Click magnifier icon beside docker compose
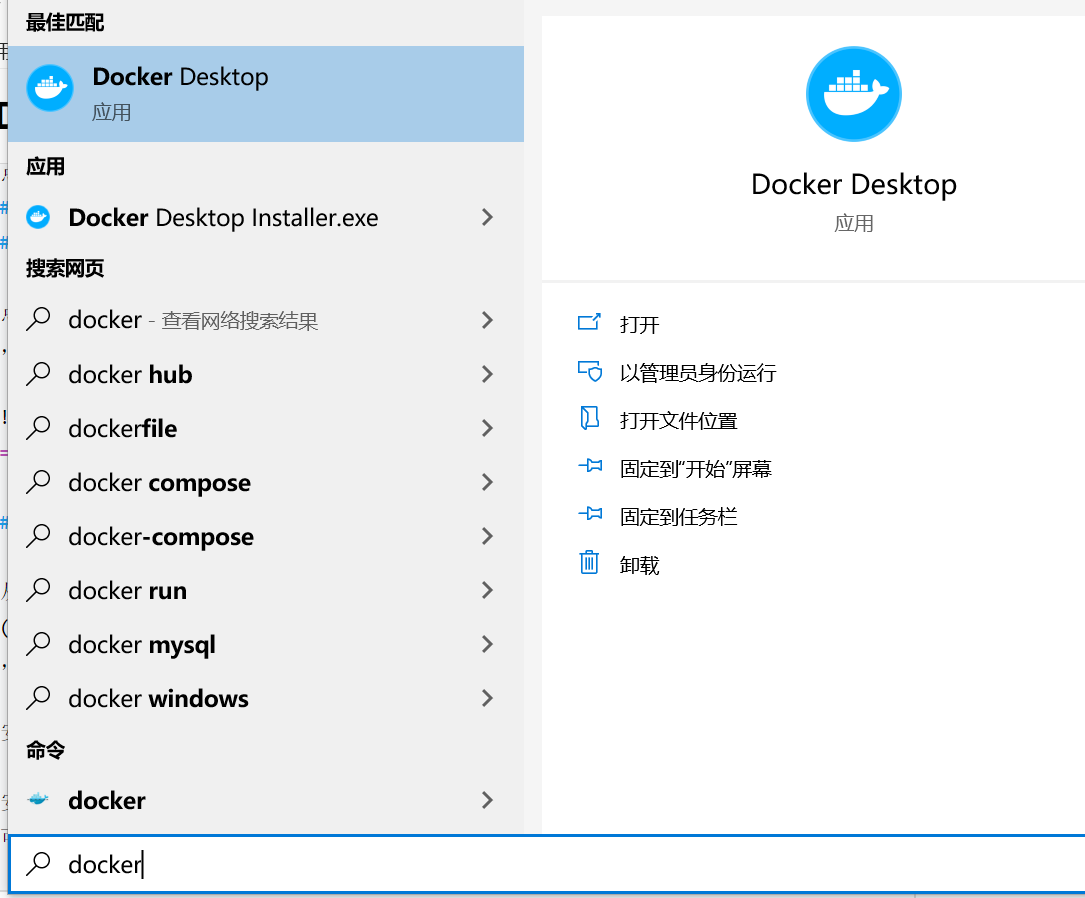1085x898 pixels. pos(38,482)
